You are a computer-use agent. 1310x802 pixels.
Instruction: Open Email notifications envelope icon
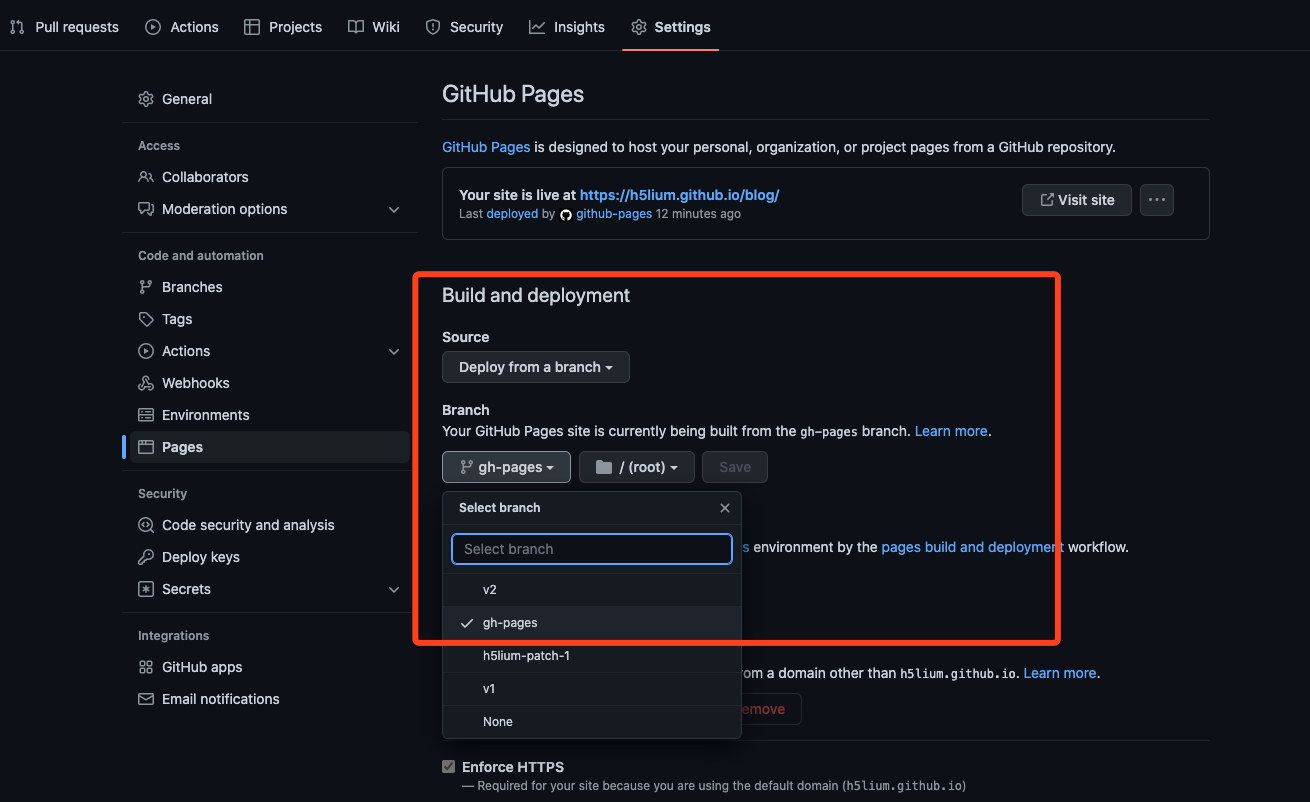[146, 699]
